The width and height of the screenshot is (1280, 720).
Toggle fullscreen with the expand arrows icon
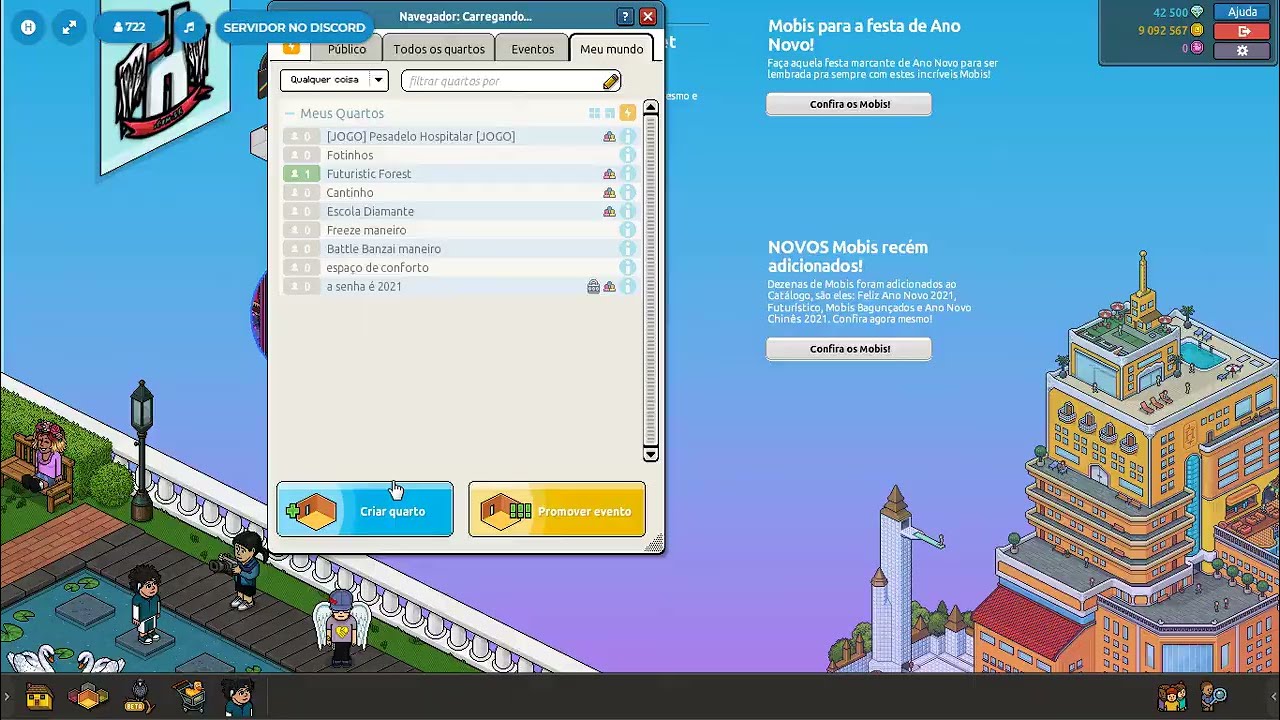click(69, 27)
